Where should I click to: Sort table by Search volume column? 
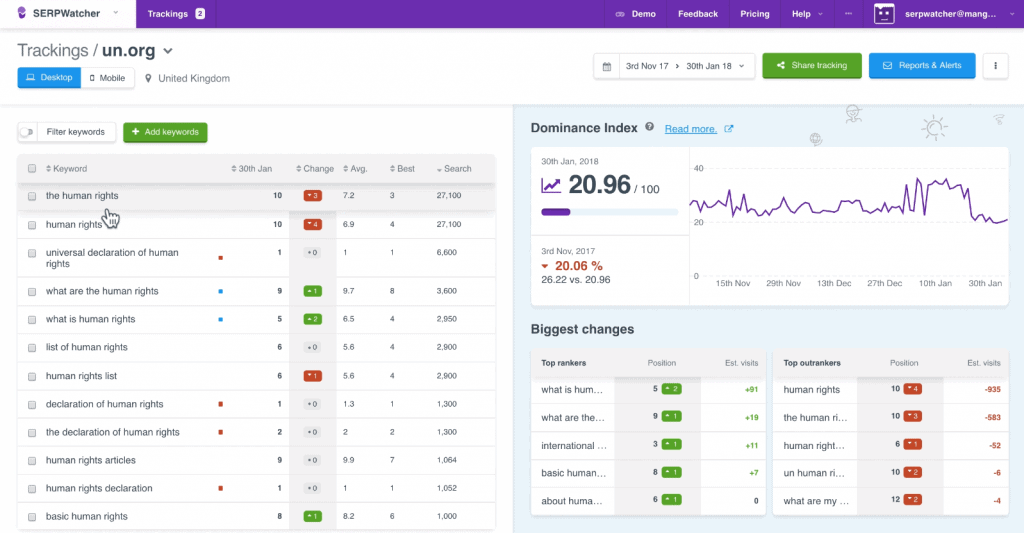[454, 169]
